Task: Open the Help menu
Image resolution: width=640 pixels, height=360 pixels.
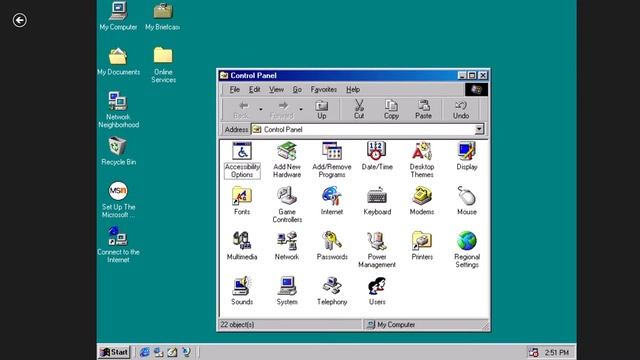Action: point(353,89)
